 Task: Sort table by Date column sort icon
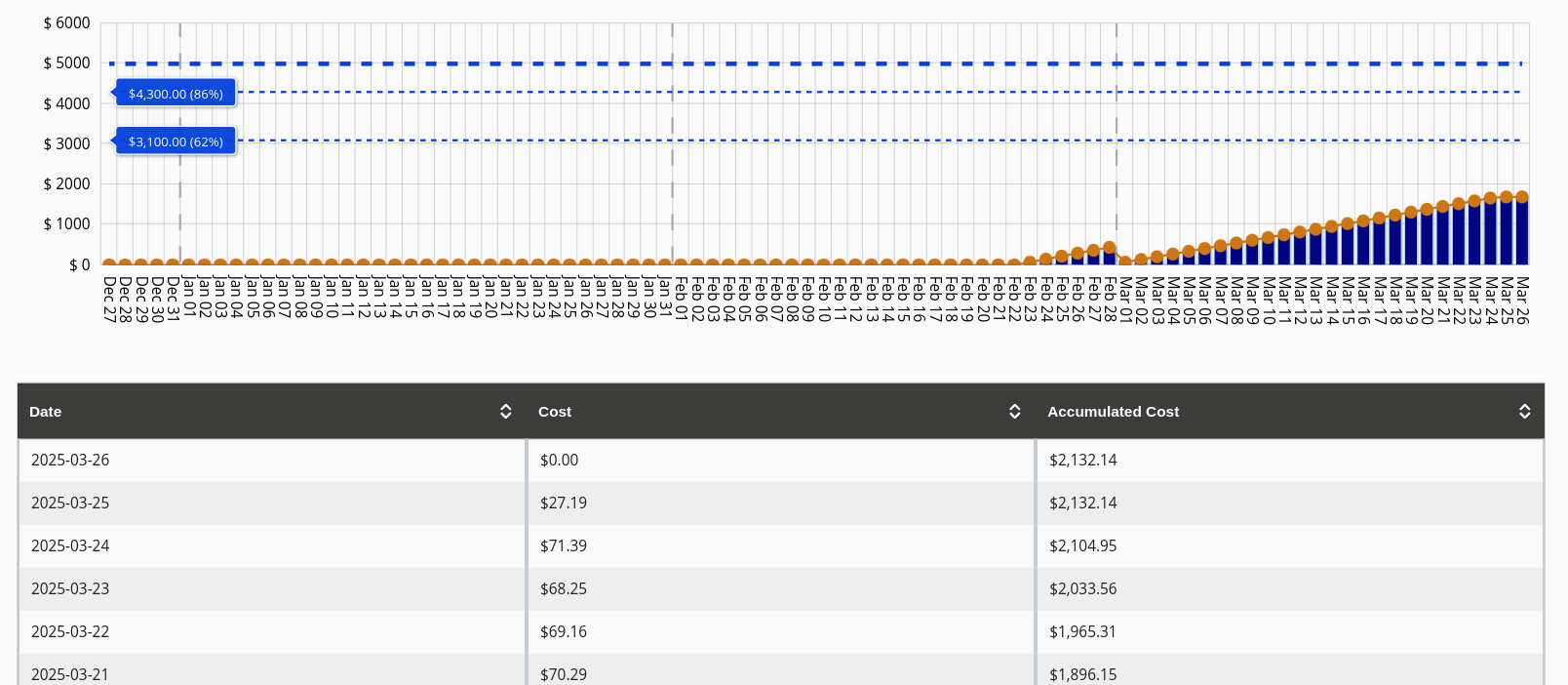(x=505, y=412)
